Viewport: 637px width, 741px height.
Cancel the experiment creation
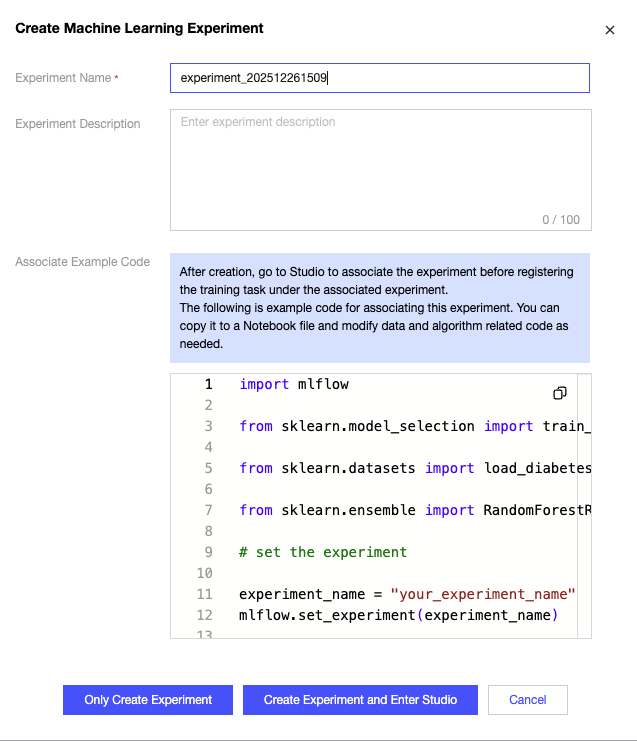point(528,700)
